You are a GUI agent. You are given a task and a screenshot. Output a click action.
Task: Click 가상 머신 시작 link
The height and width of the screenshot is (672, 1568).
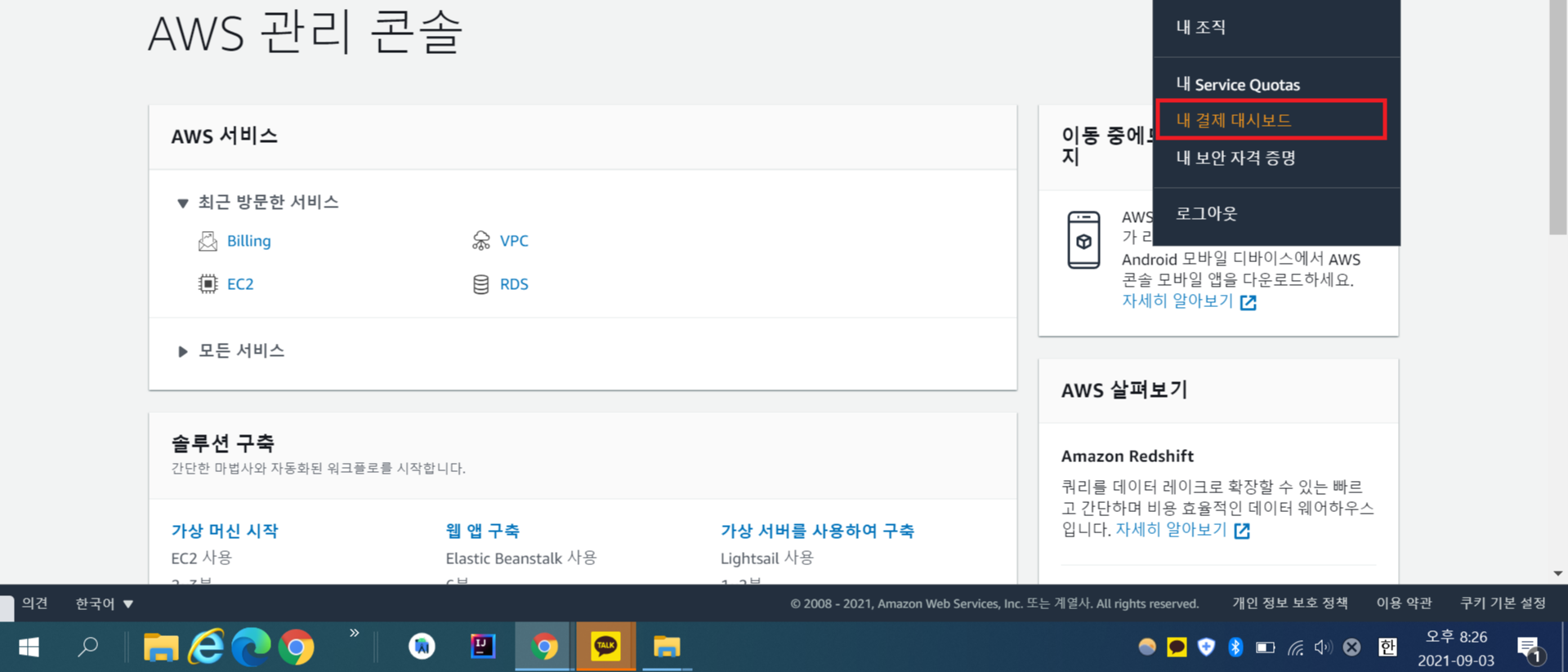[225, 531]
